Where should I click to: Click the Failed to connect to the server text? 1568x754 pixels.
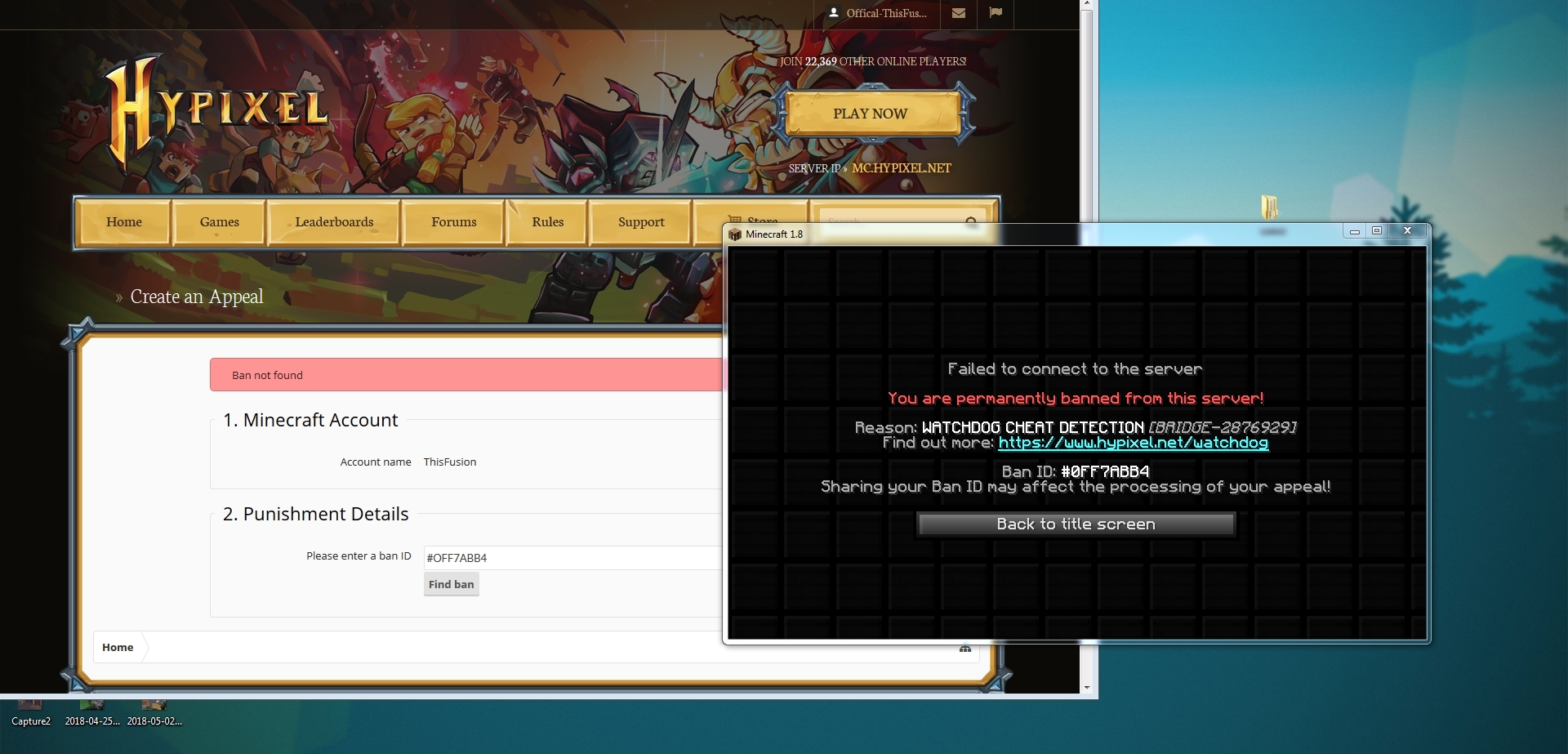(1075, 369)
